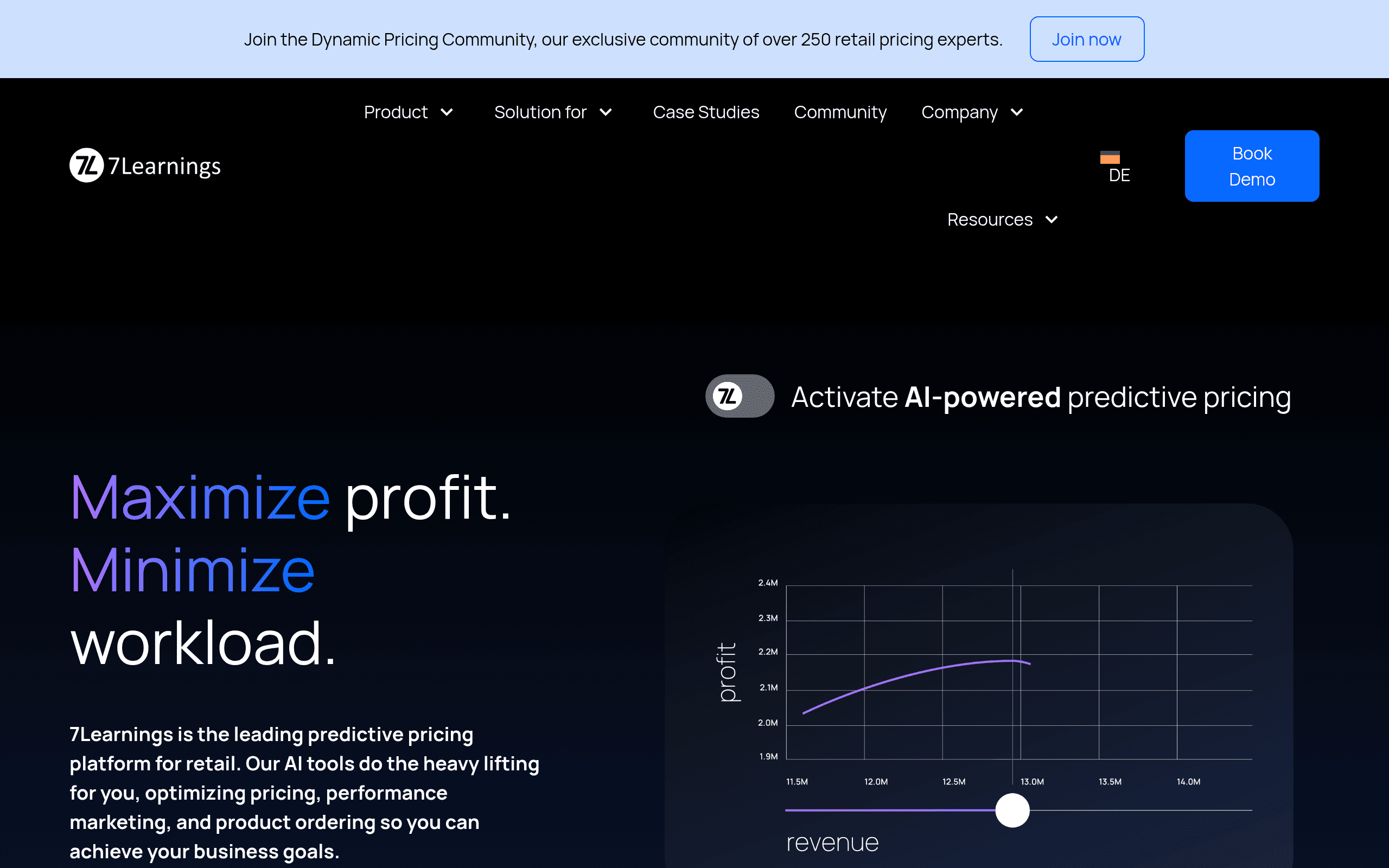Viewport: 1389px width, 868px height.
Task: Click the 11.5M revenue axis label
Action: [797, 782]
